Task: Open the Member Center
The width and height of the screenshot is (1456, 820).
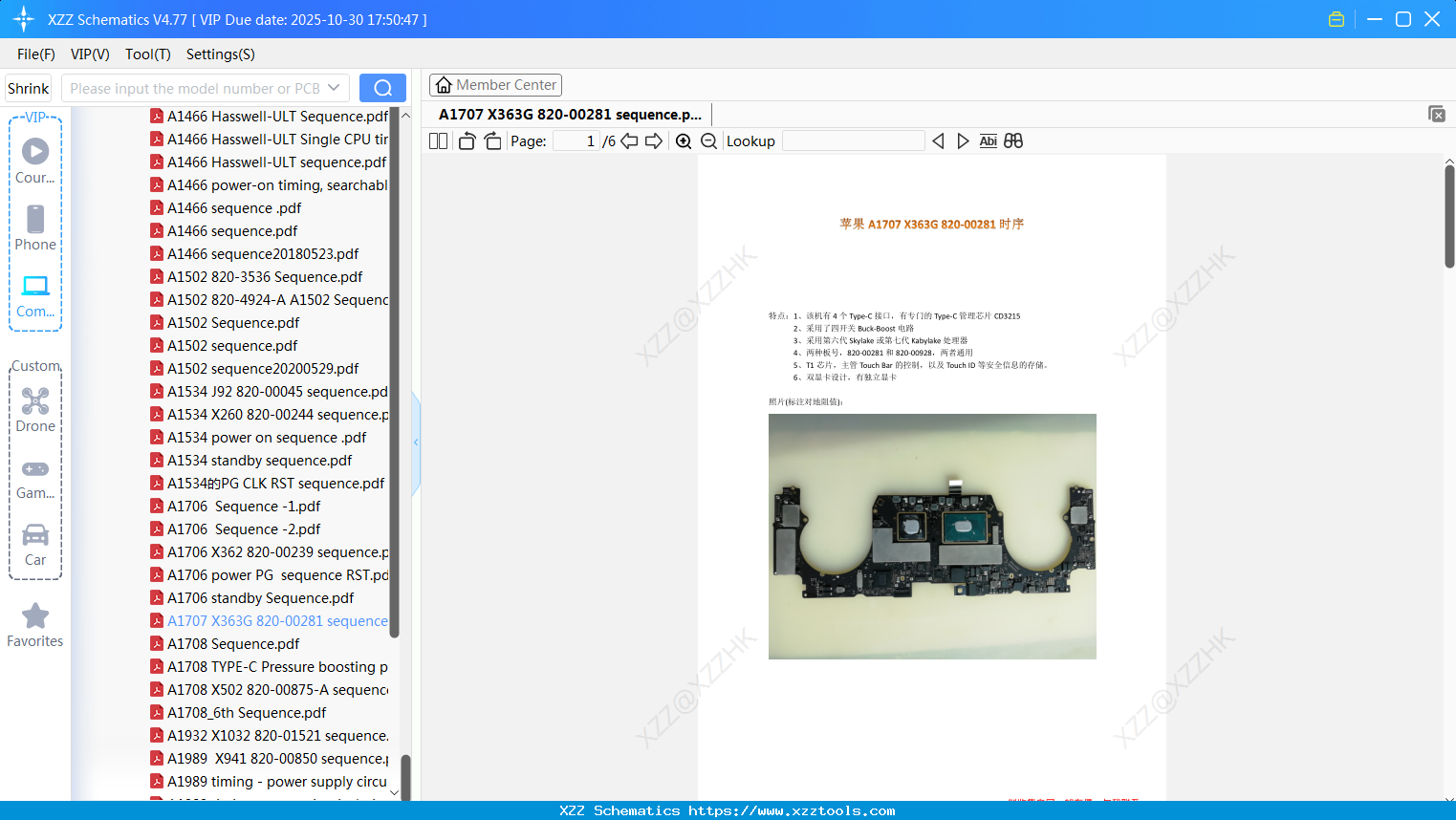Action: [495, 85]
